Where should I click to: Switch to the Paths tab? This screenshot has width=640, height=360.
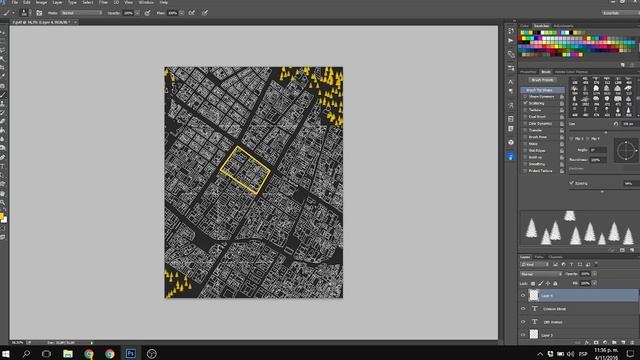click(x=539, y=257)
